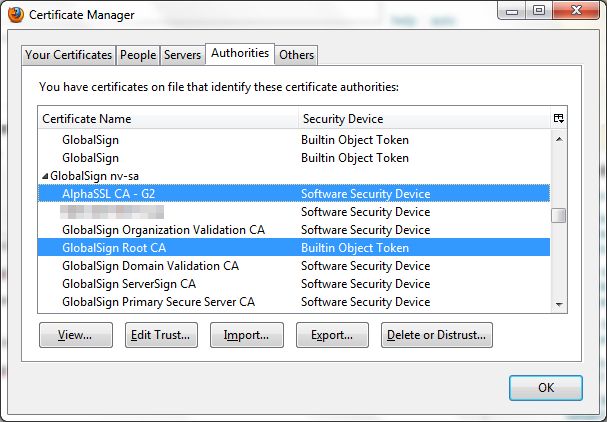The width and height of the screenshot is (607, 422).
Task: Select GlobalSign Organization Validation CA row
Action: point(294,230)
